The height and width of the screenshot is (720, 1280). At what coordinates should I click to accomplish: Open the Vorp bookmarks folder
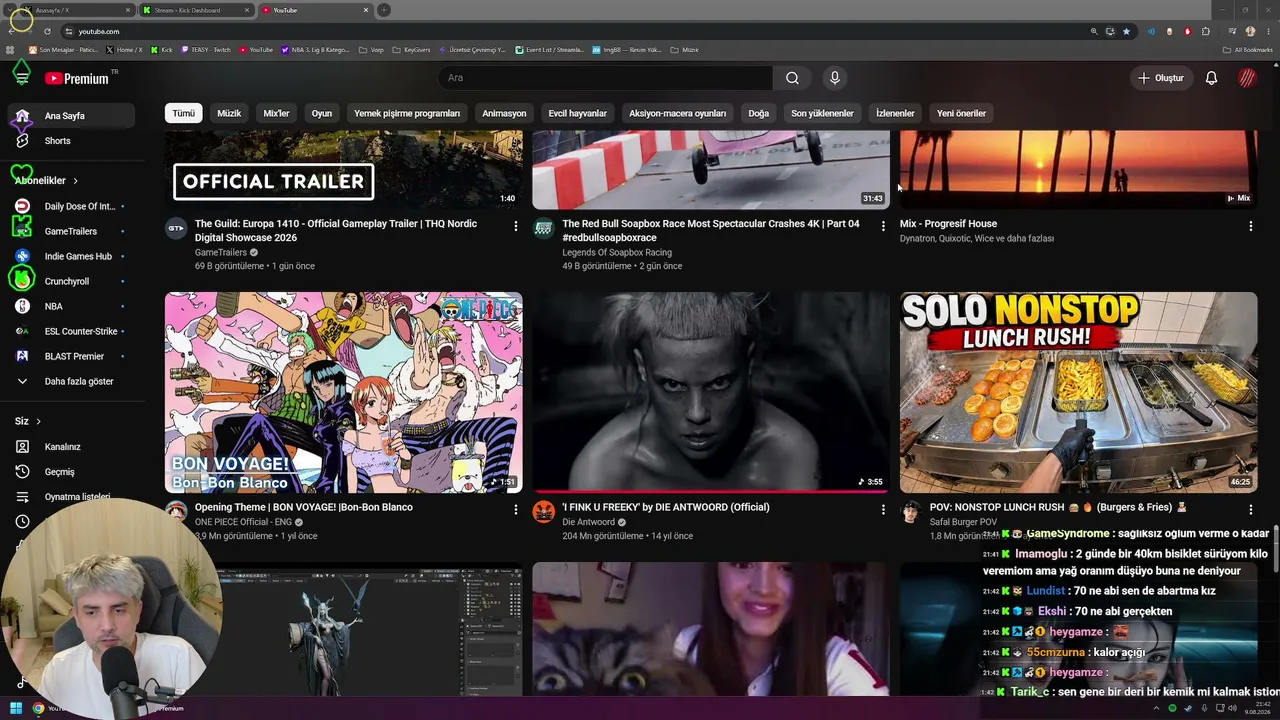[371, 49]
